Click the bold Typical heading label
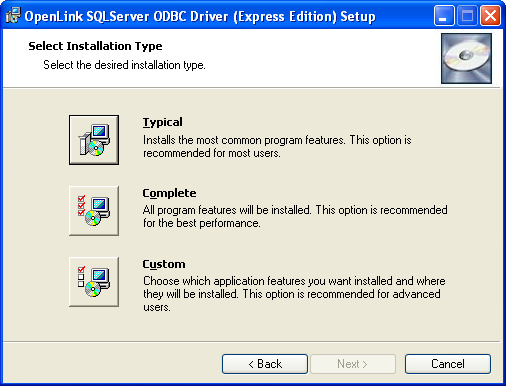Viewport: 506px width, 386px height. pos(163,122)
